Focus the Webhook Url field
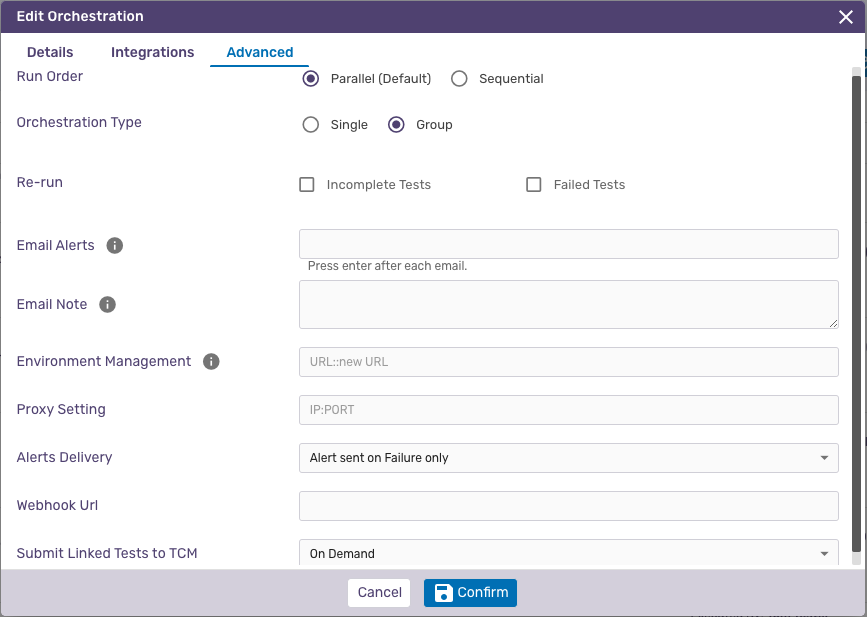The width and height of the screenshot is (867, 617). click(568, 506)
